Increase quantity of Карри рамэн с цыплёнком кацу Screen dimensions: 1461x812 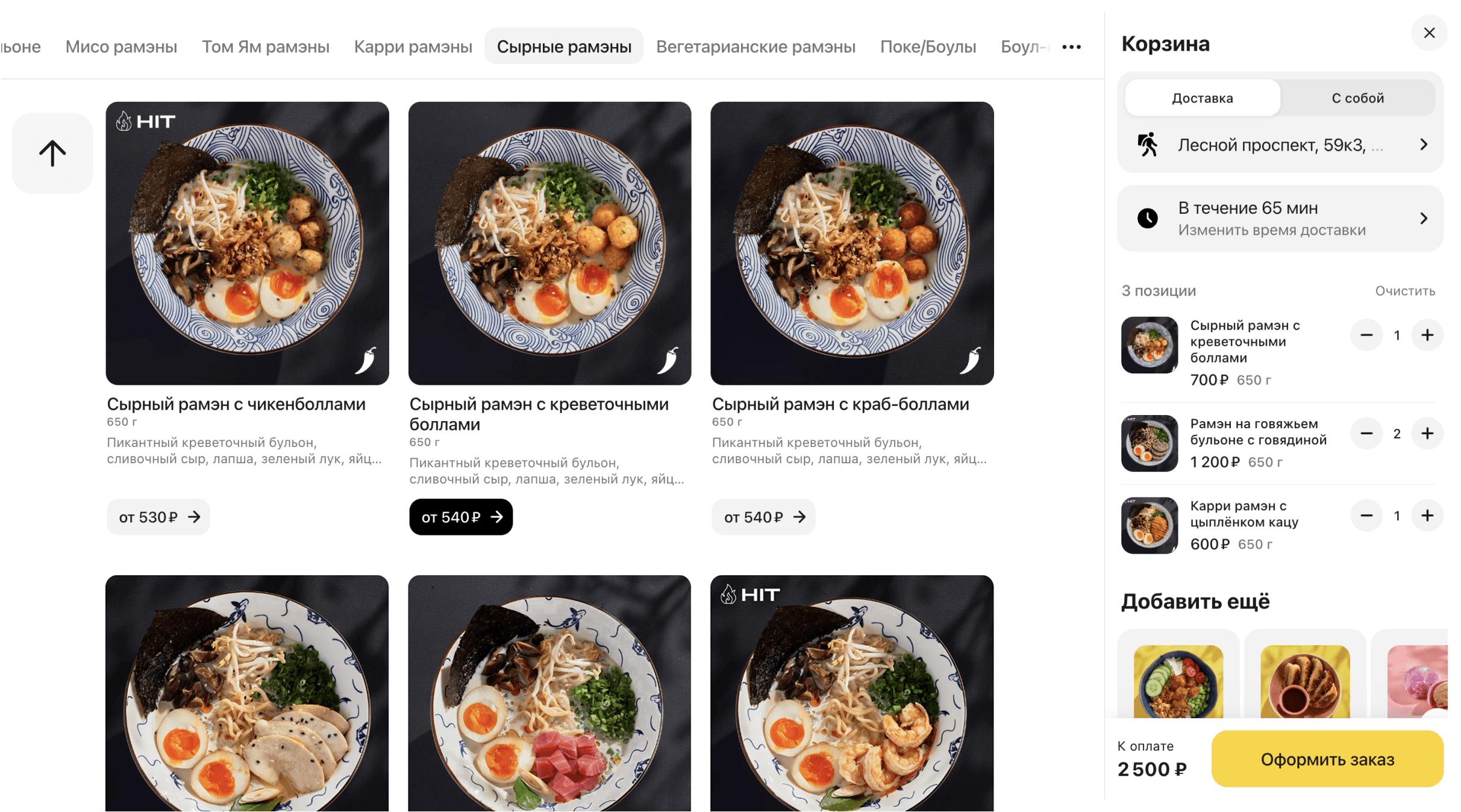pos(1427,516)
